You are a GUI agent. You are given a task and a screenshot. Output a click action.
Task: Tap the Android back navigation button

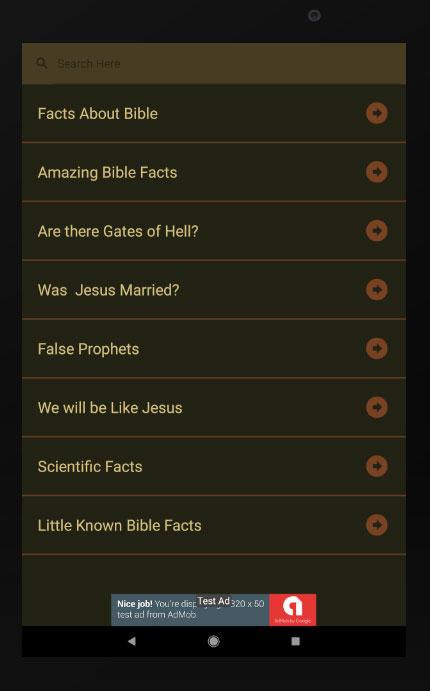[131, 641]
